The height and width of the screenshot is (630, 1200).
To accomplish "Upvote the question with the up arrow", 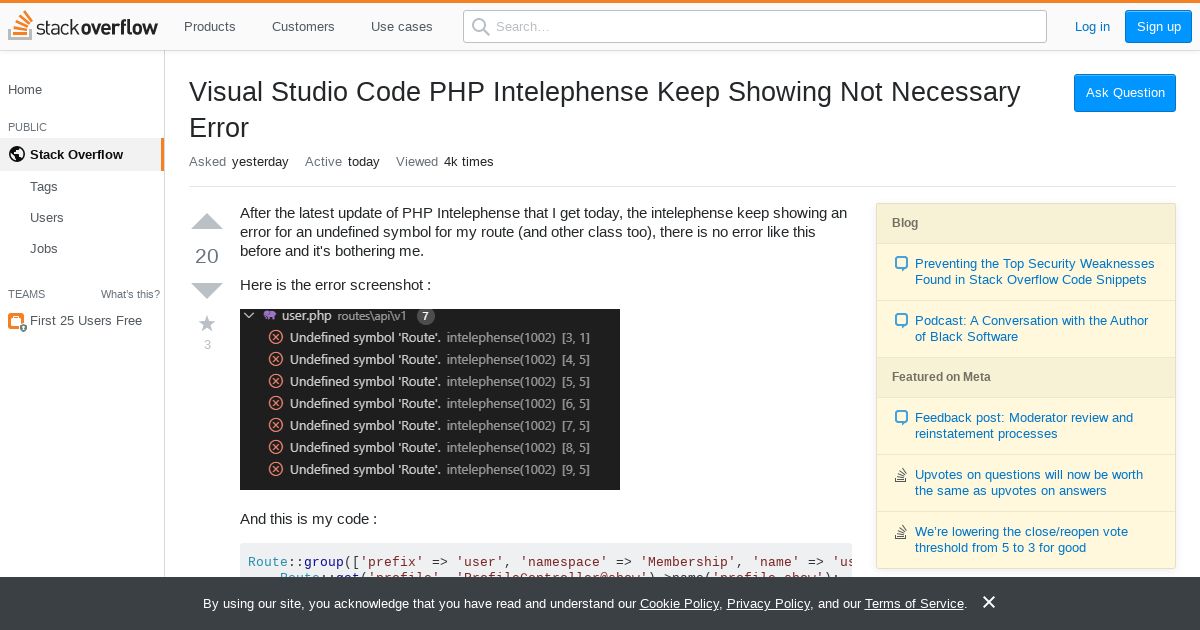I will (207, 222).
